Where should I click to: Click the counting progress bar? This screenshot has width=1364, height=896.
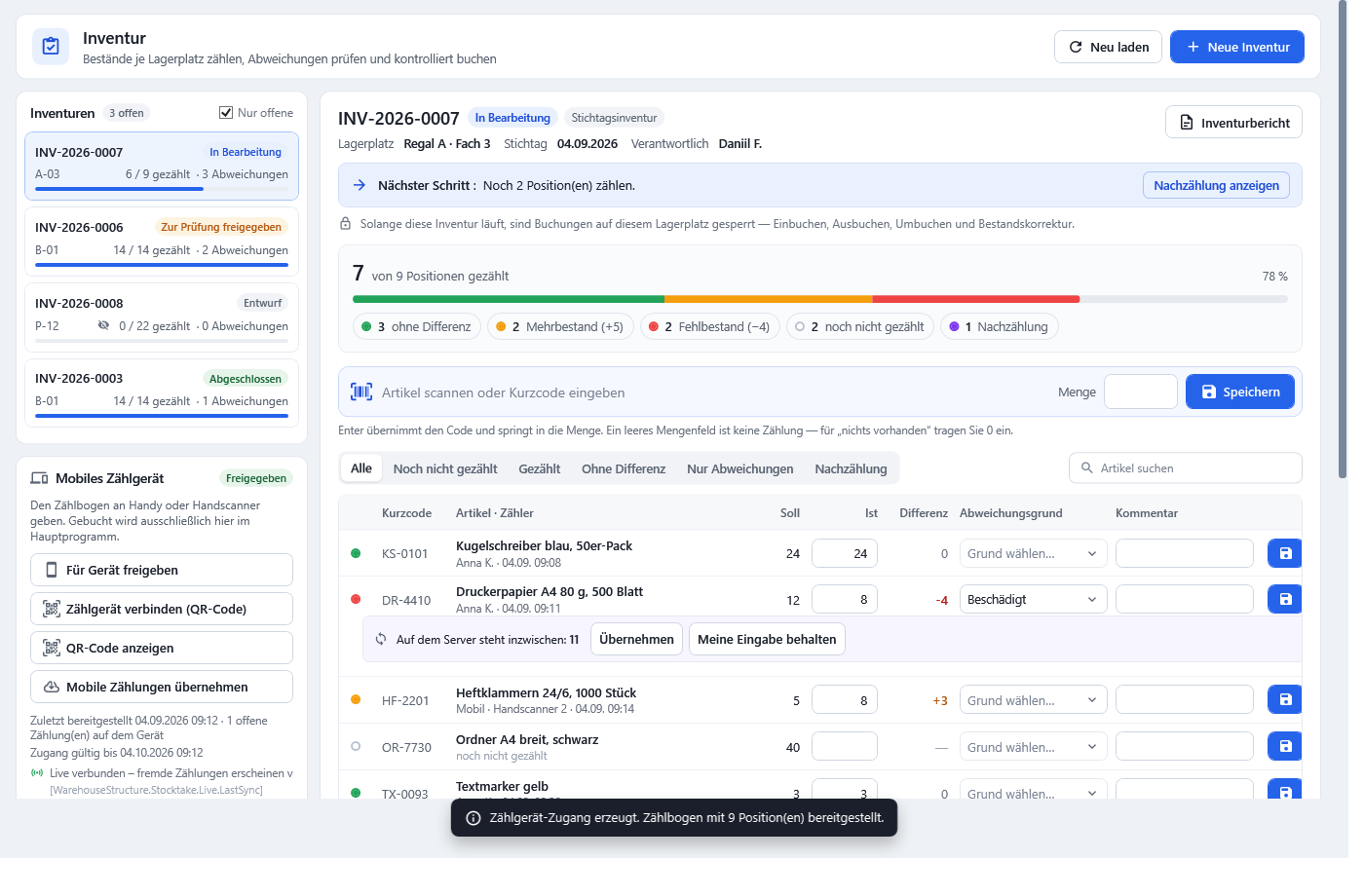click(820, 299)
